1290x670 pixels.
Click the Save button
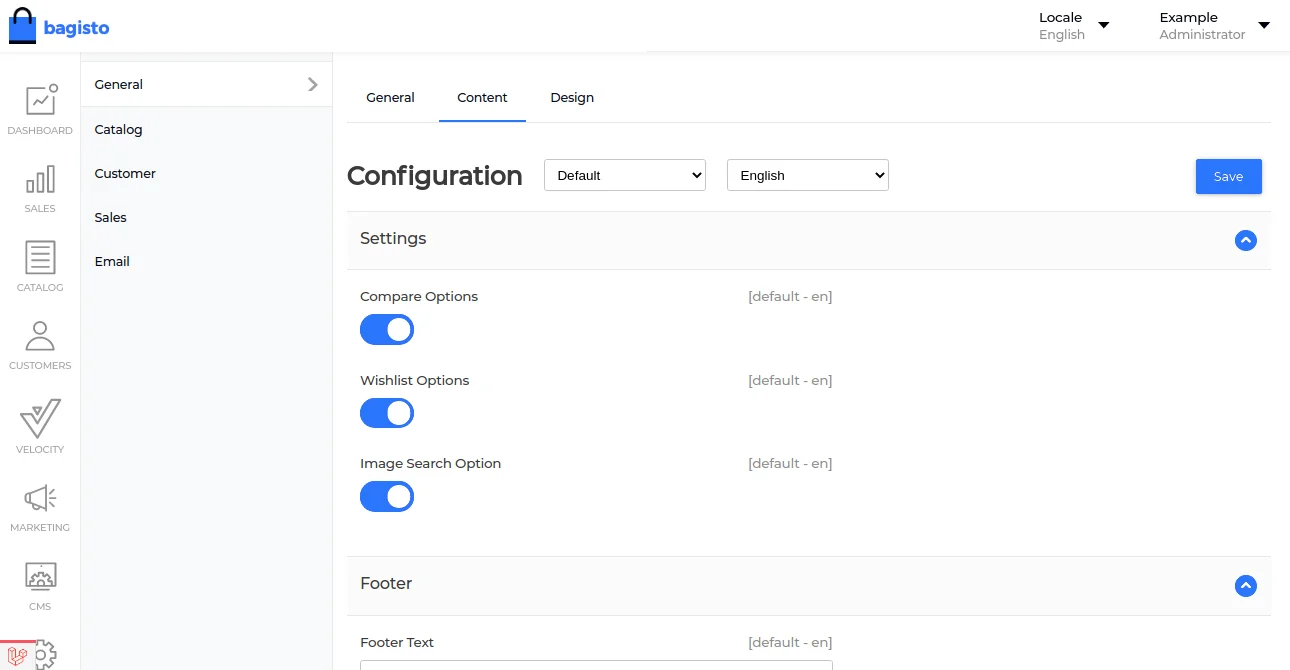1228,176
